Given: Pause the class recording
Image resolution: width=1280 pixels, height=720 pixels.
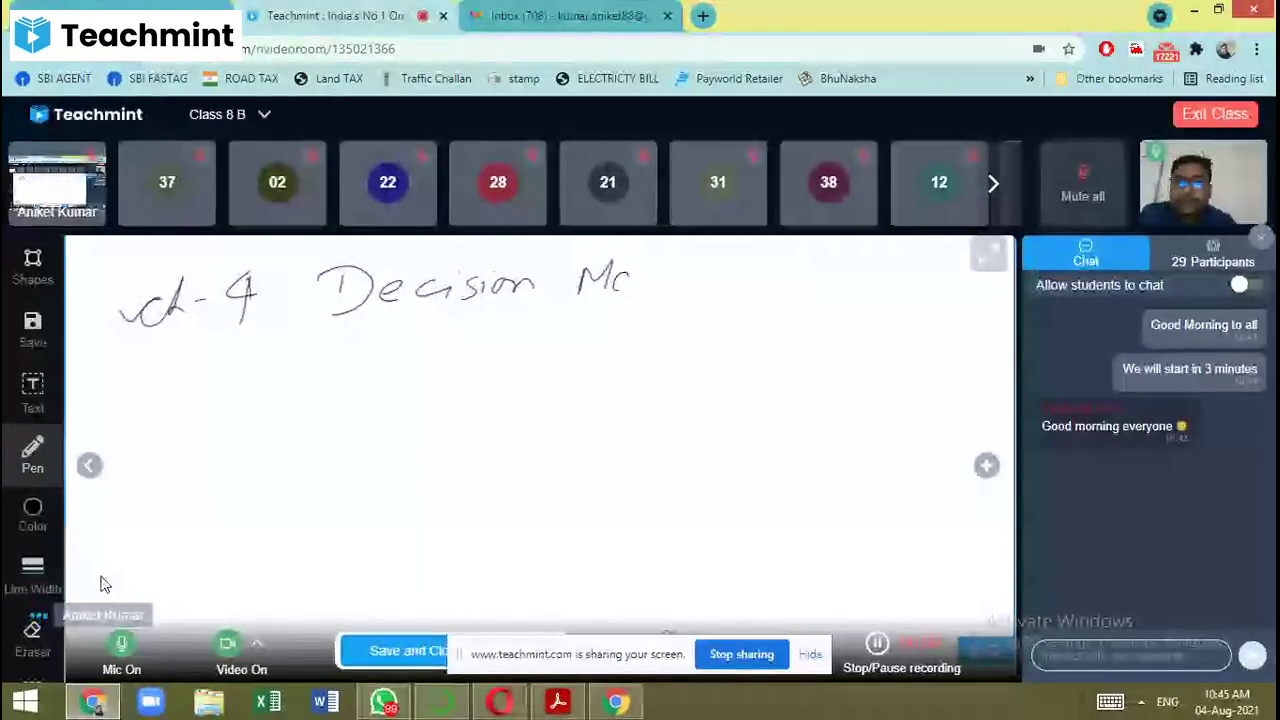Looking at the screenshot, I should coord(877,644).
